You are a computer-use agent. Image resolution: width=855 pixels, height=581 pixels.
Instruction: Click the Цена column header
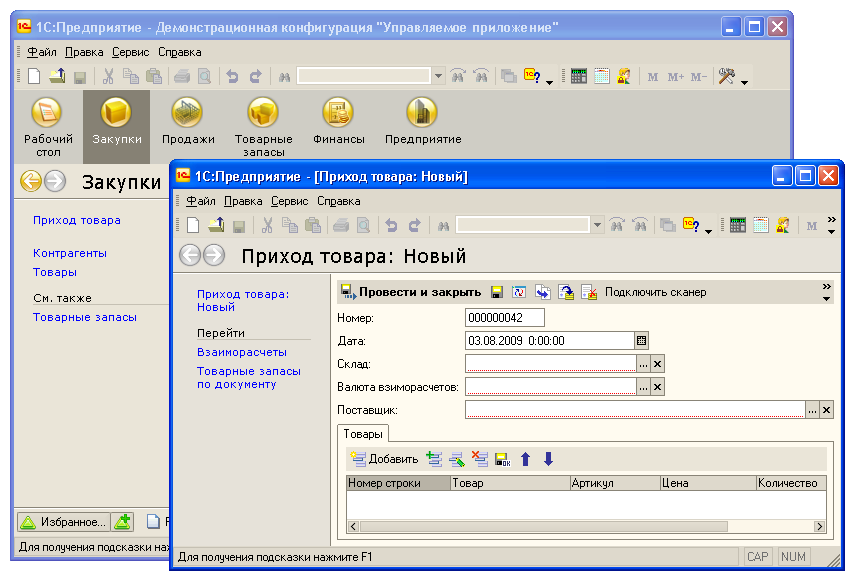(x=708, y=483)
